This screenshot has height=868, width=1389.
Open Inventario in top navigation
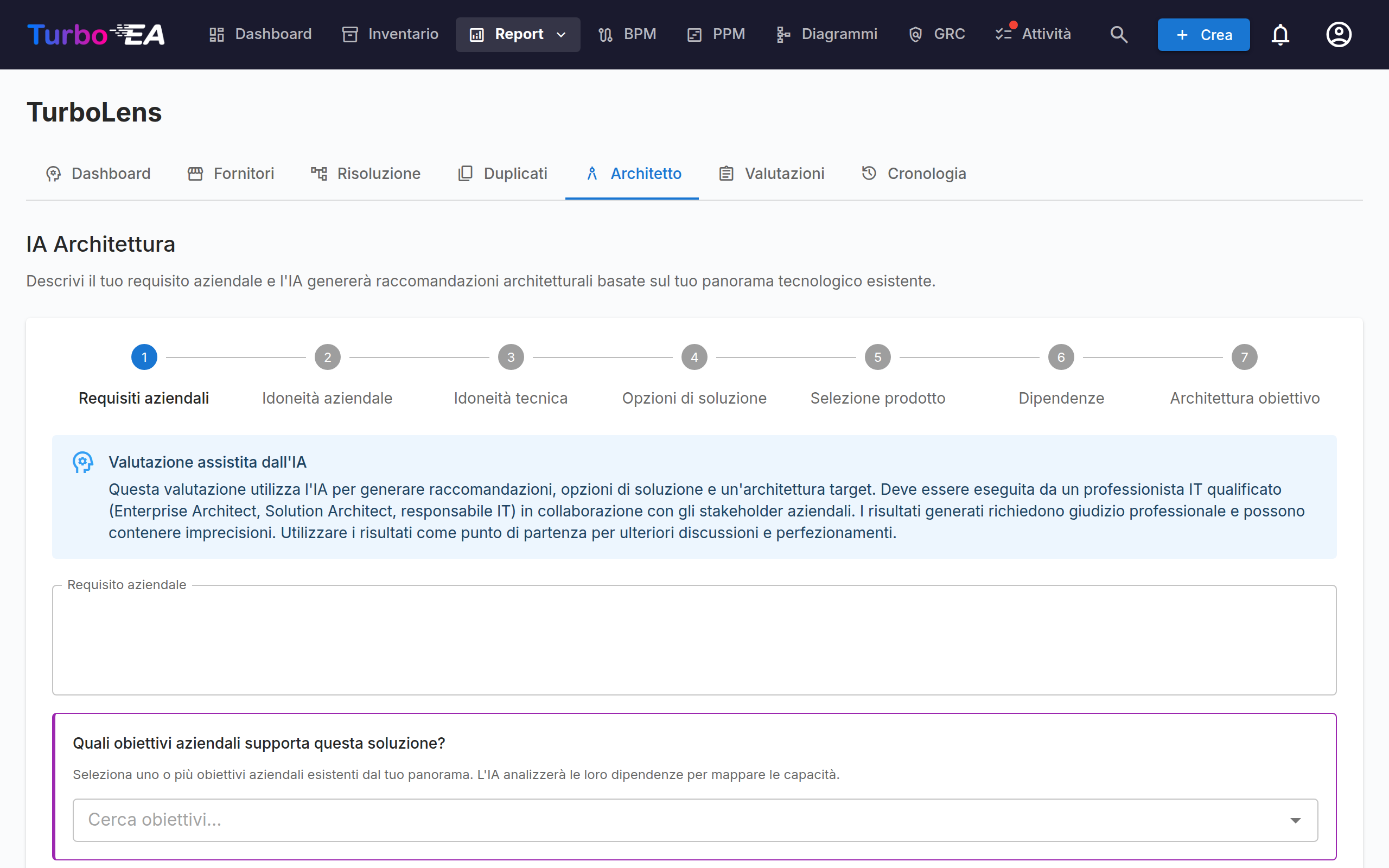(x=390, y=34)
